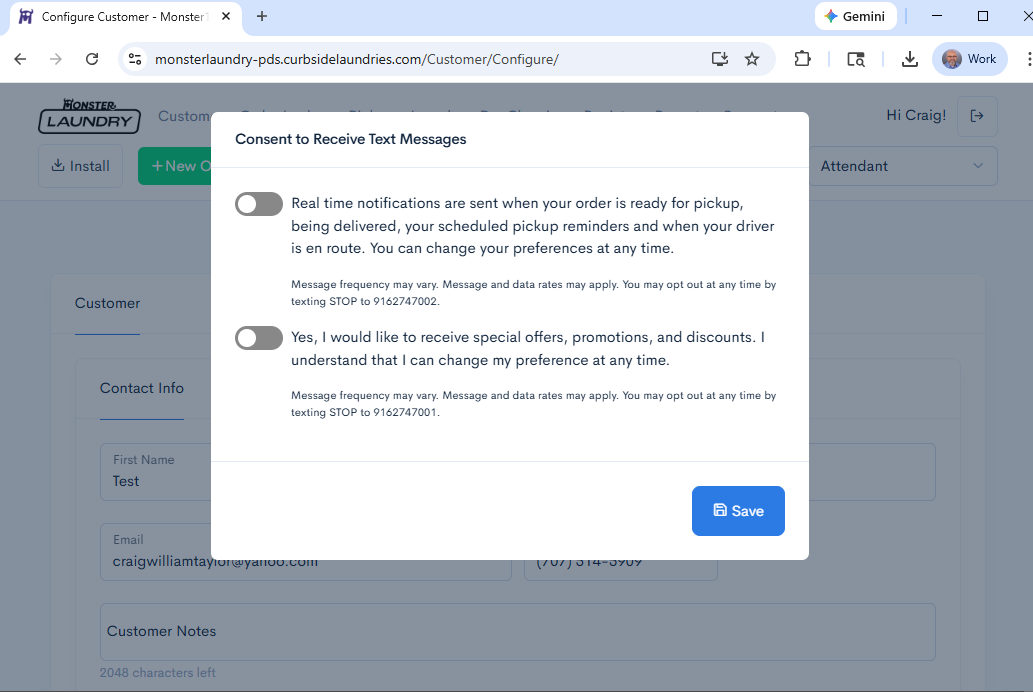Click the Install button

80,166
